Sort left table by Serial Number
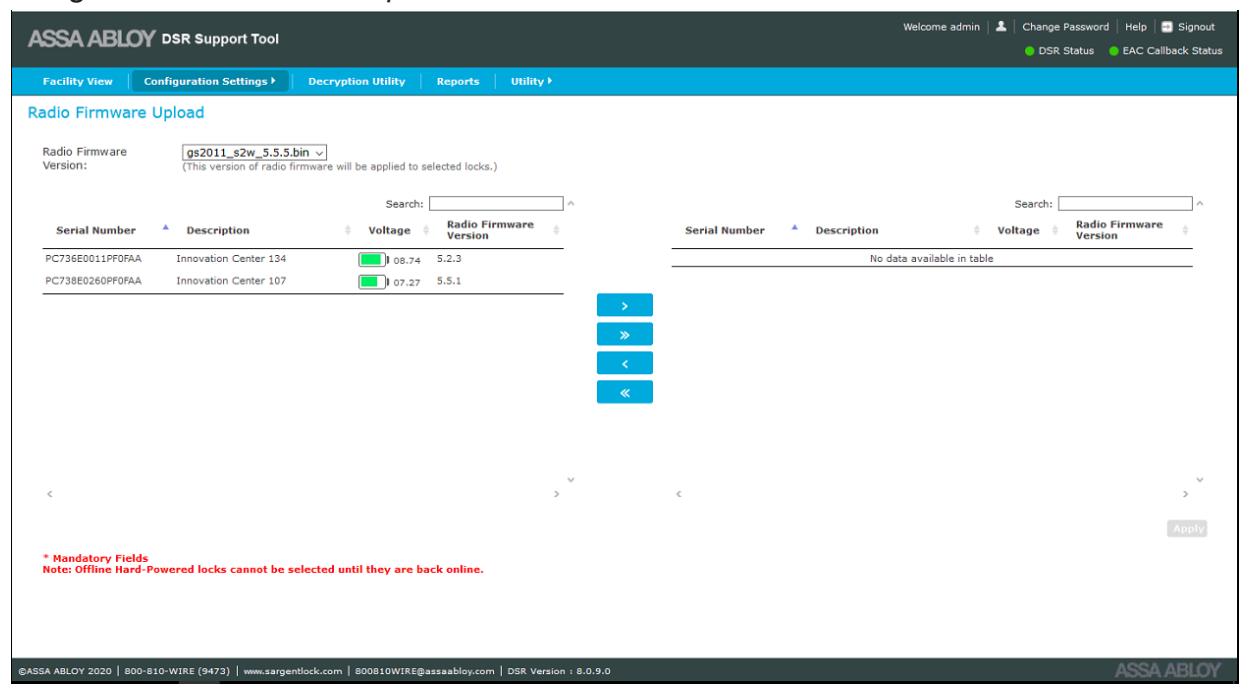This screenshot has width=1249, height=697. tap(103, 230)
